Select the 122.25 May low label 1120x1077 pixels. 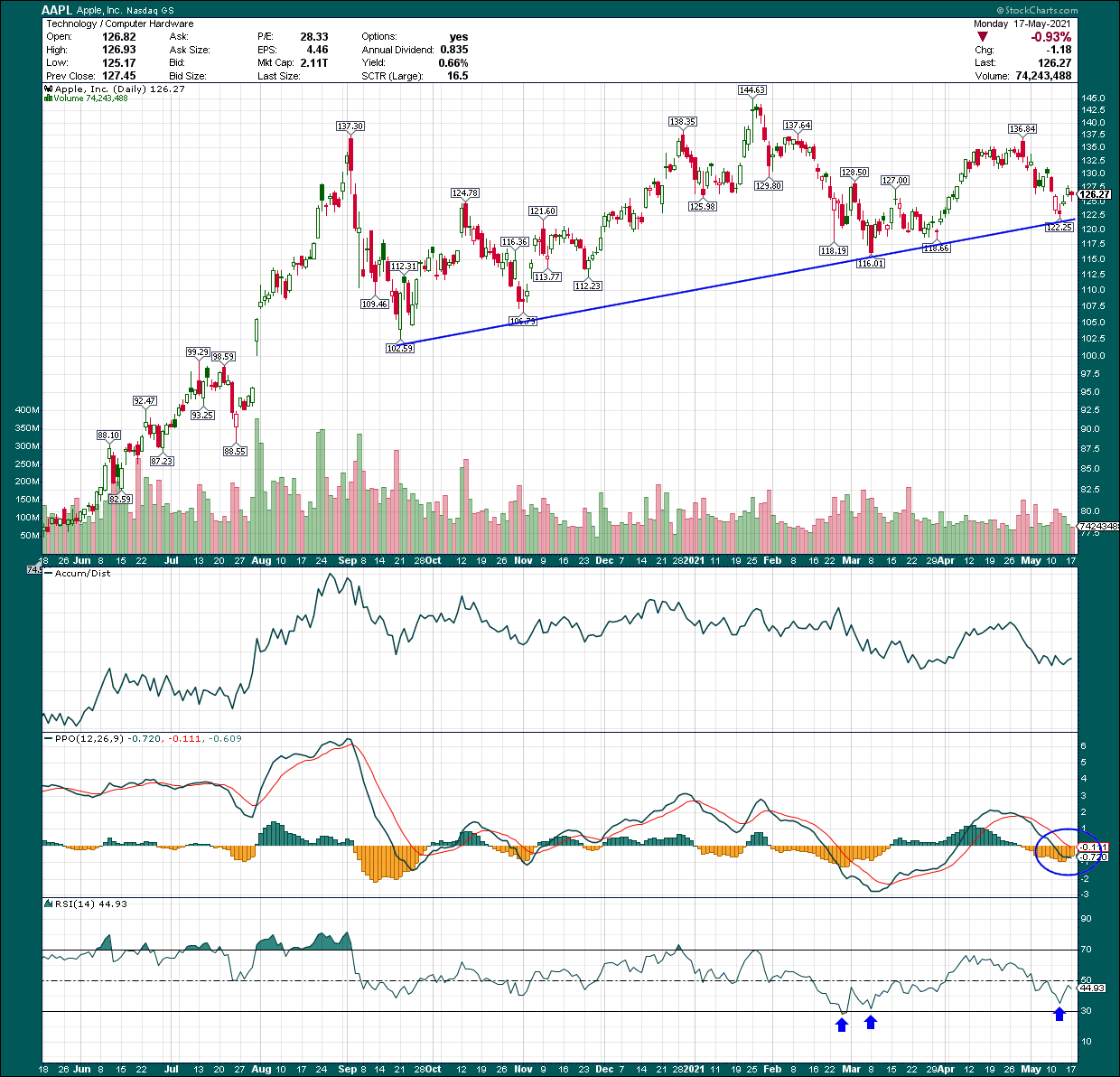[1059, 228]
